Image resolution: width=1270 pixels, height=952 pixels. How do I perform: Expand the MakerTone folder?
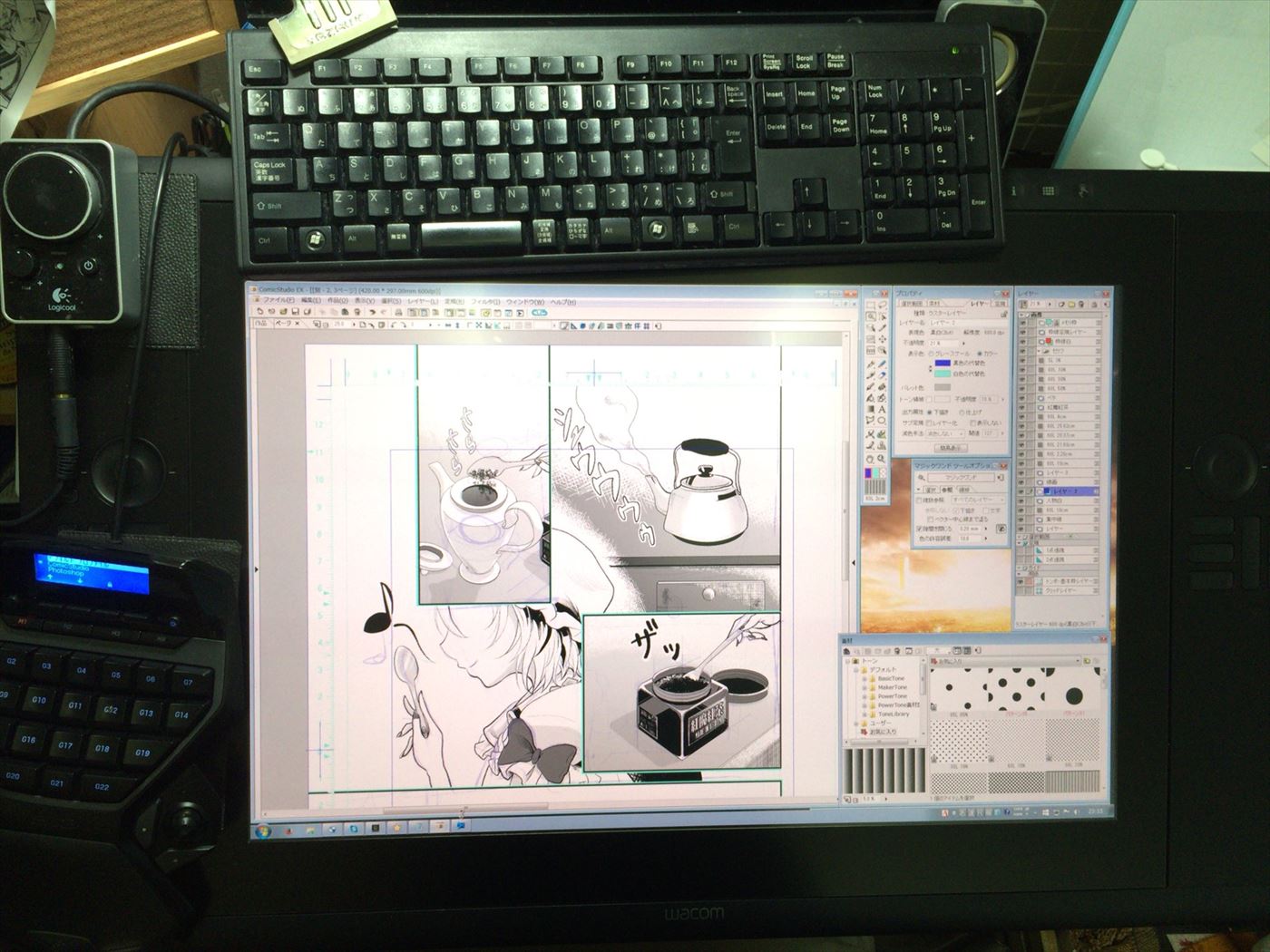(864, 687)
